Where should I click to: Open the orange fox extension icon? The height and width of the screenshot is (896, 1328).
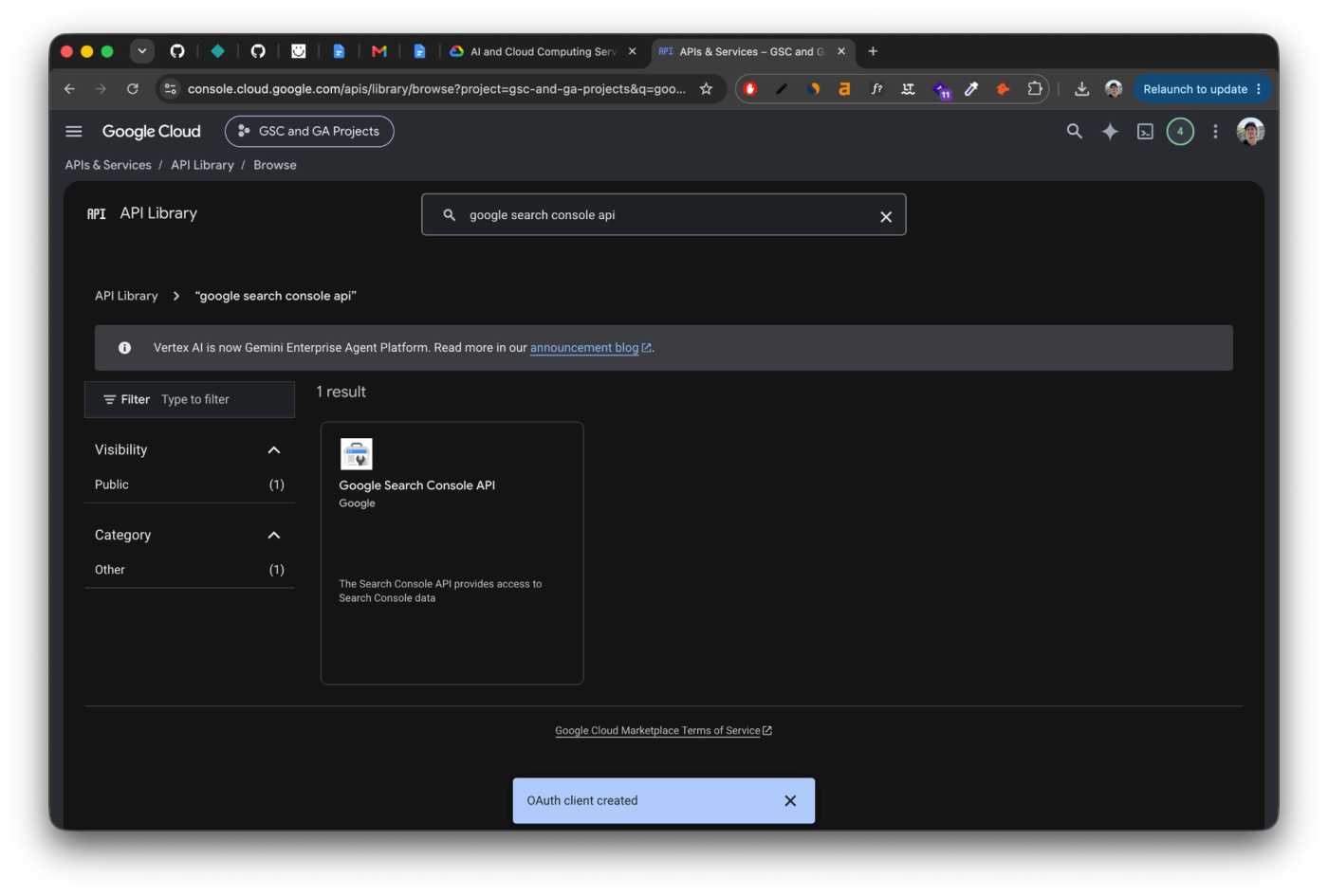(x=1003, y=89)
